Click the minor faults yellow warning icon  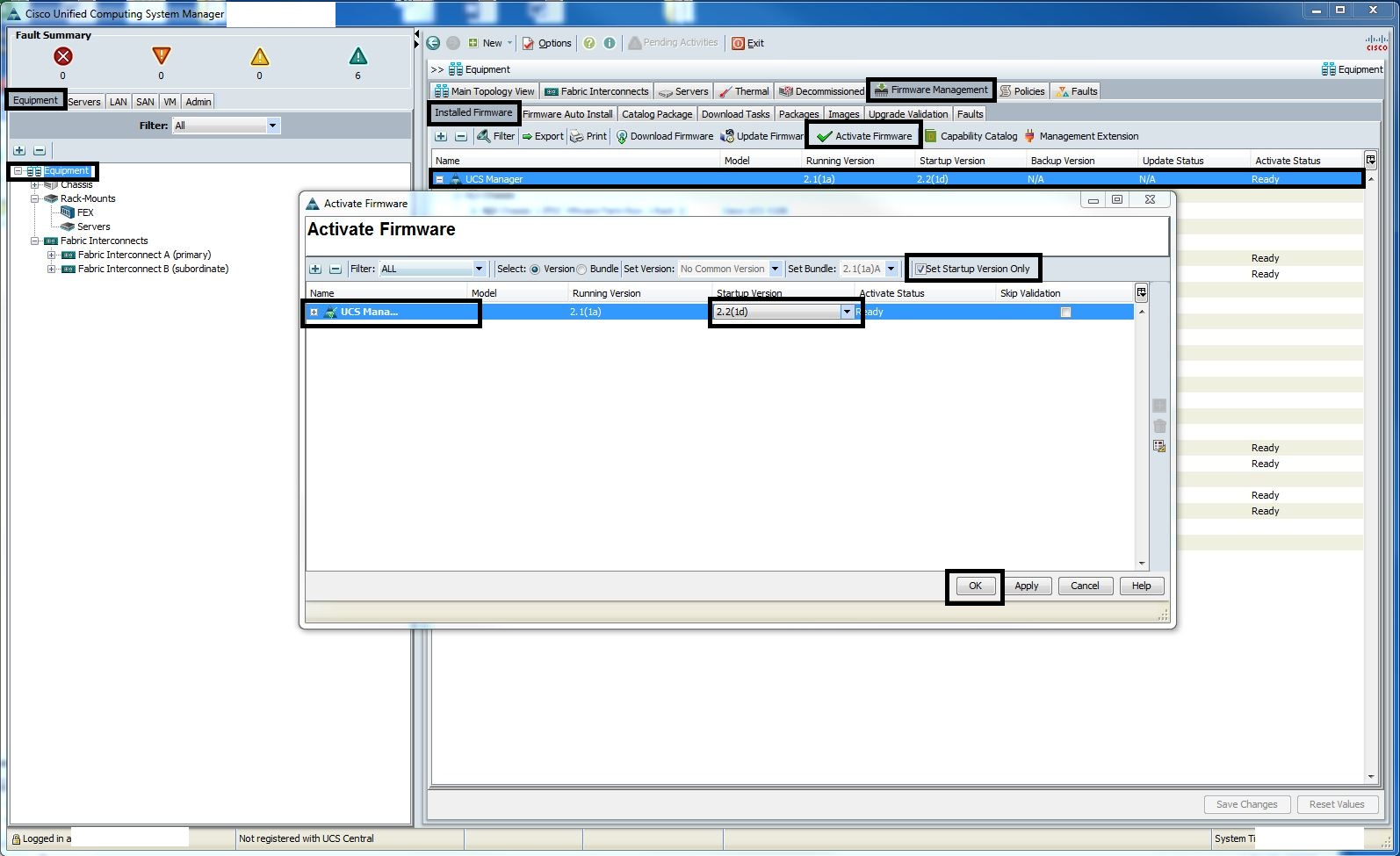(259, 57)
